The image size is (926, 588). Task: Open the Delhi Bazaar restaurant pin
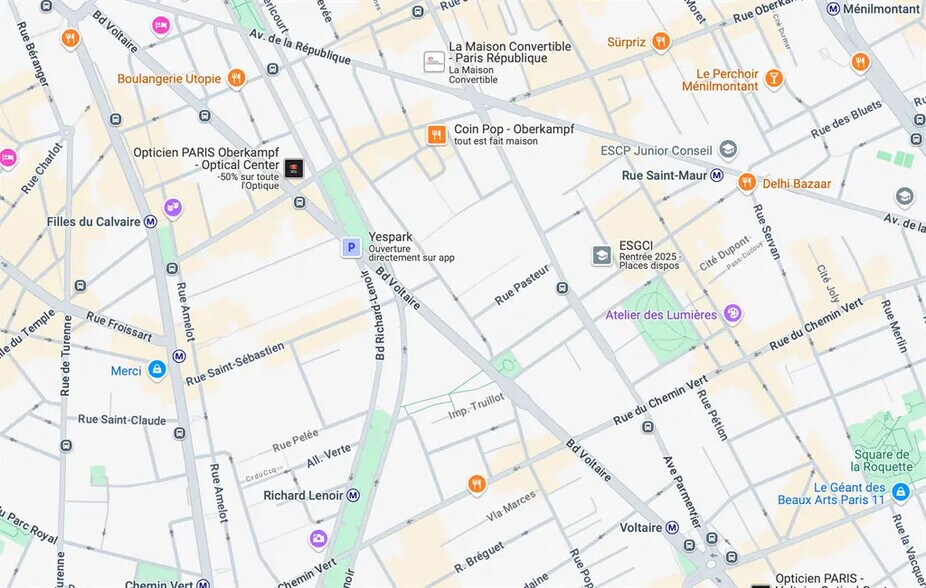746,182
